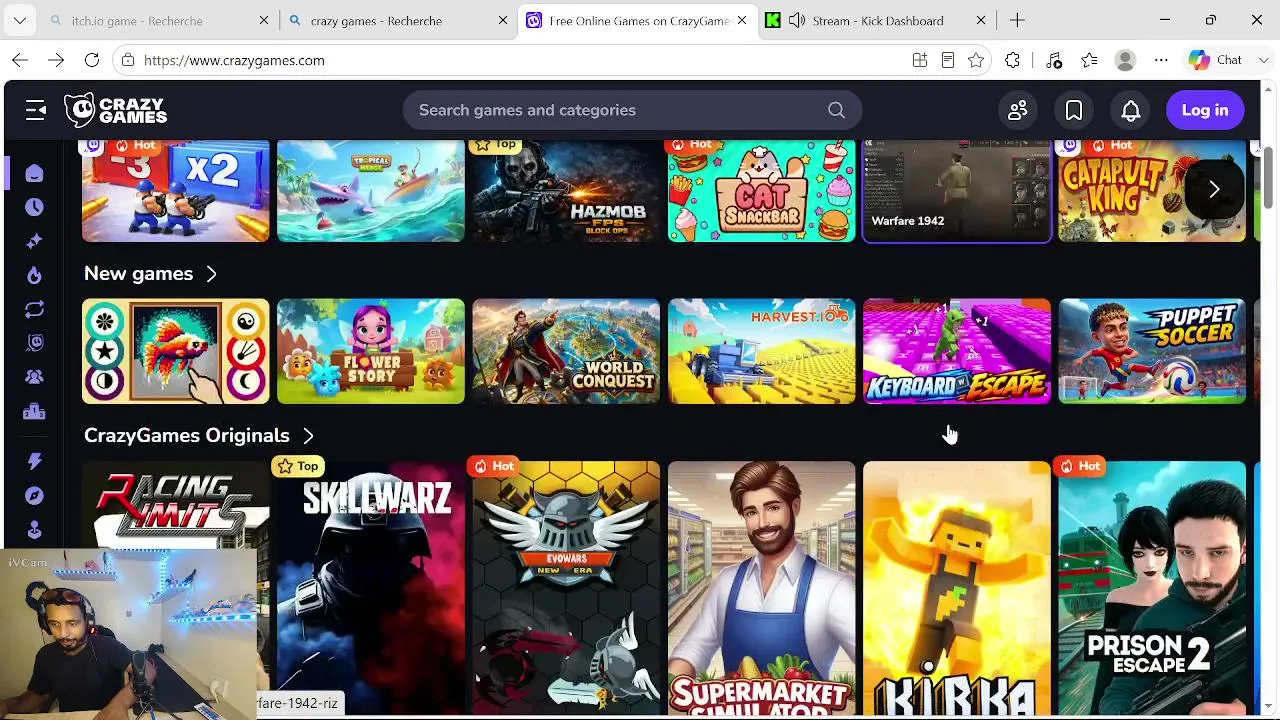The width and height of the screenshot is (1280, 720).
Task: Open the Hazmob FPS game thumbnail
Action: pos(566,190)
